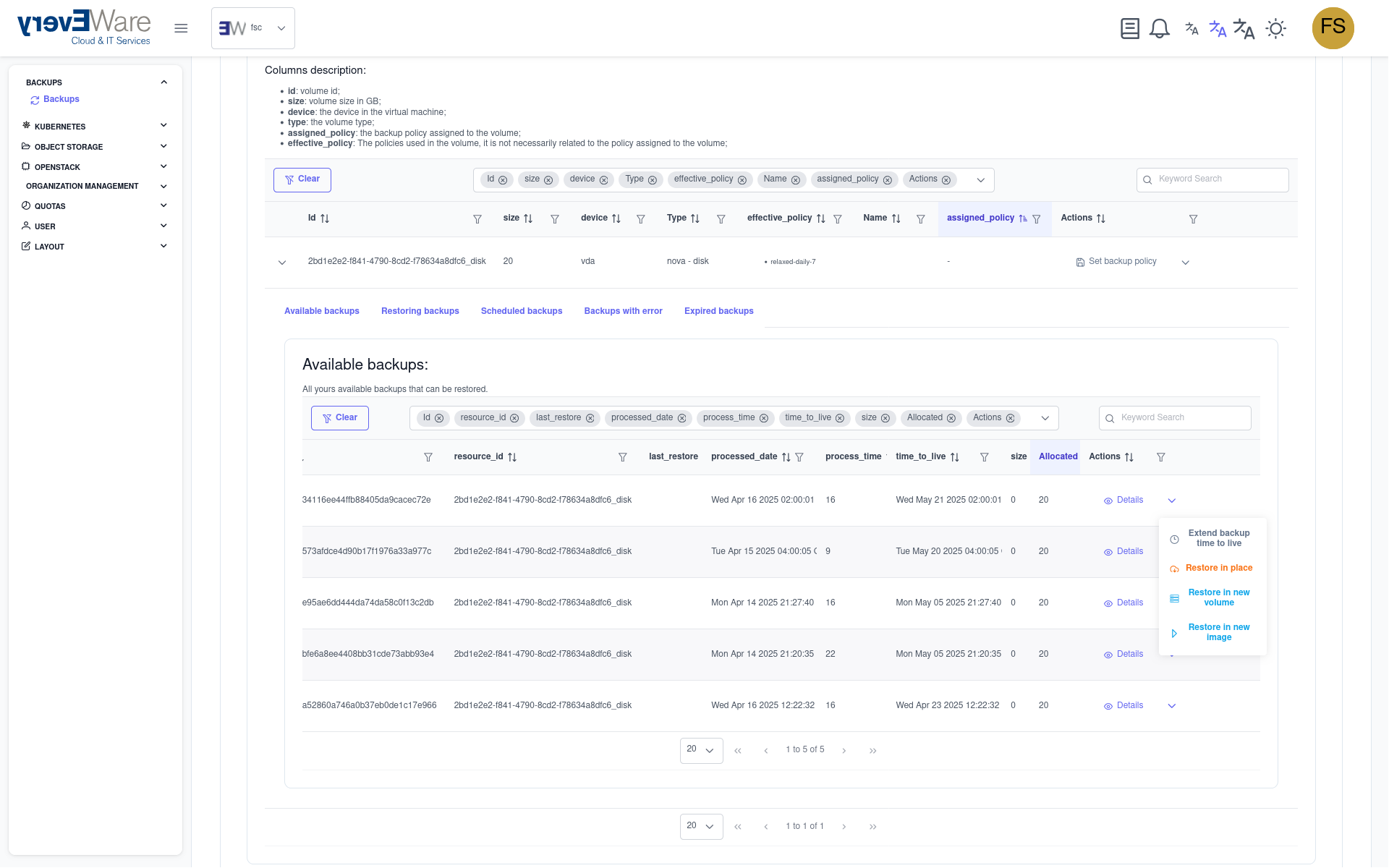
Task: Open the fsc organization dropdown
Action: 253,28
